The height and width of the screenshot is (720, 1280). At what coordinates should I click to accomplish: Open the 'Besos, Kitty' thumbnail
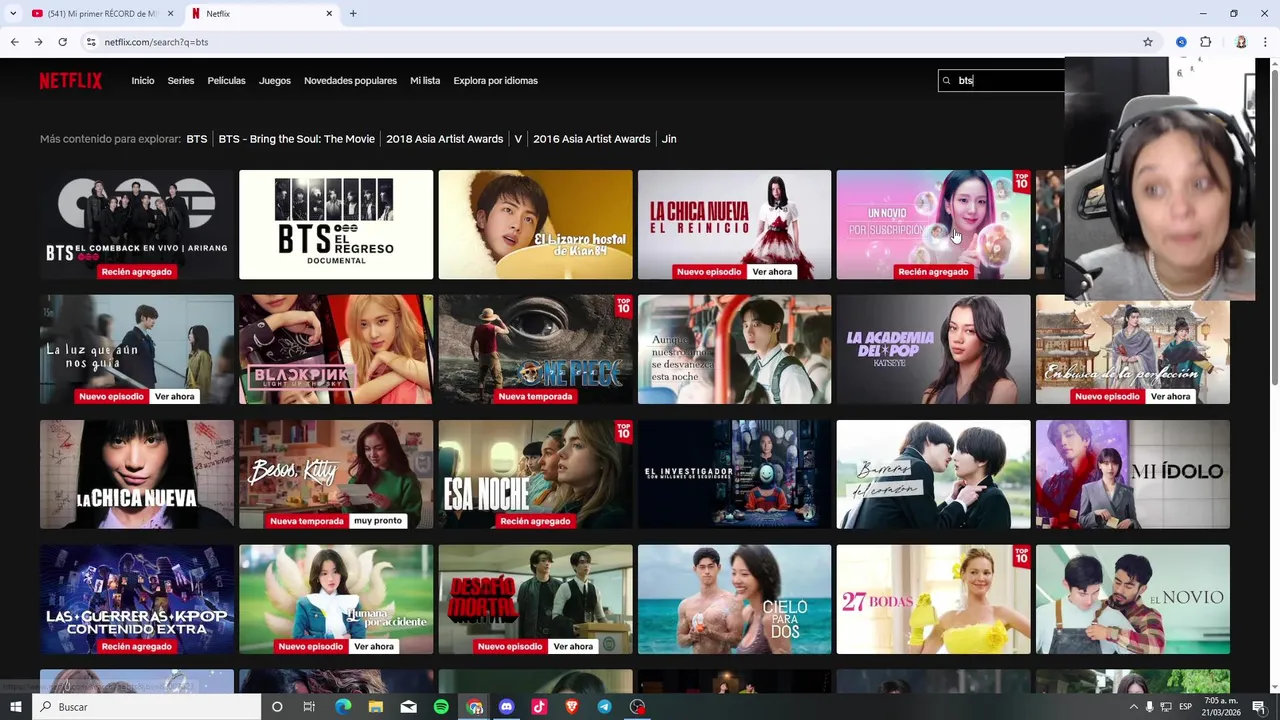[336, 474]
